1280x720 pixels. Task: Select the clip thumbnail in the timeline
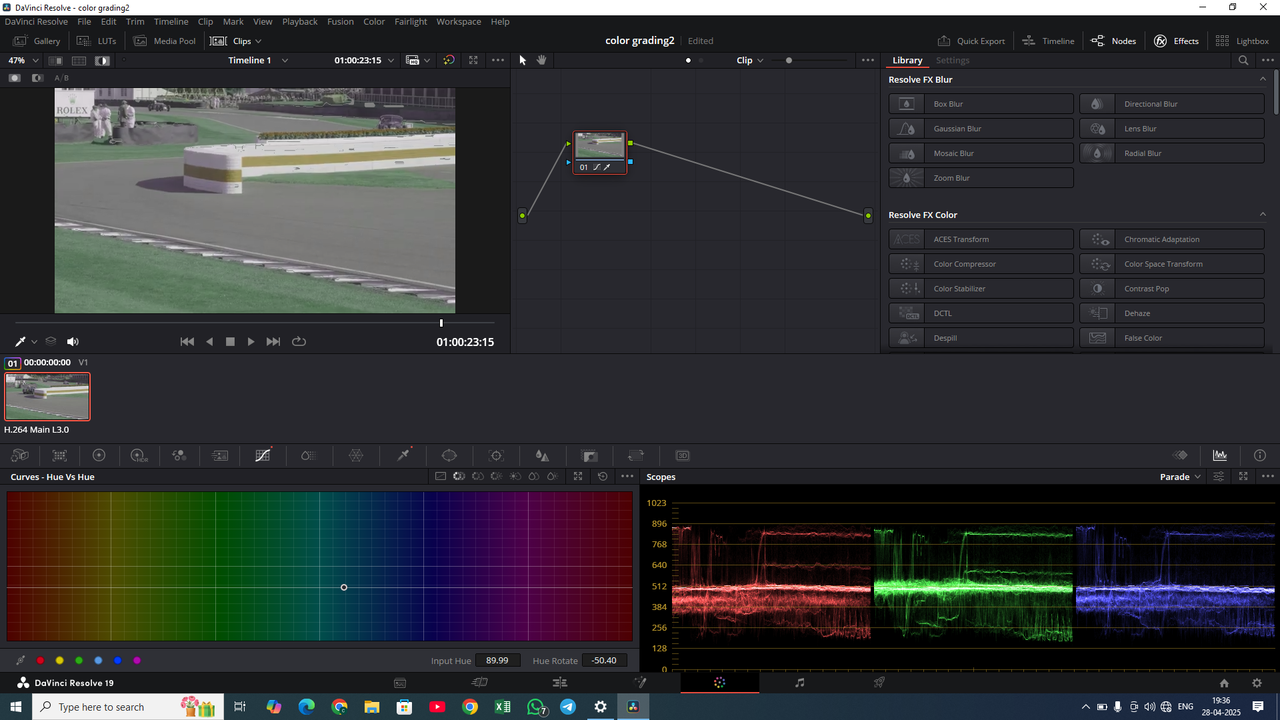click(x=46, y=396)
